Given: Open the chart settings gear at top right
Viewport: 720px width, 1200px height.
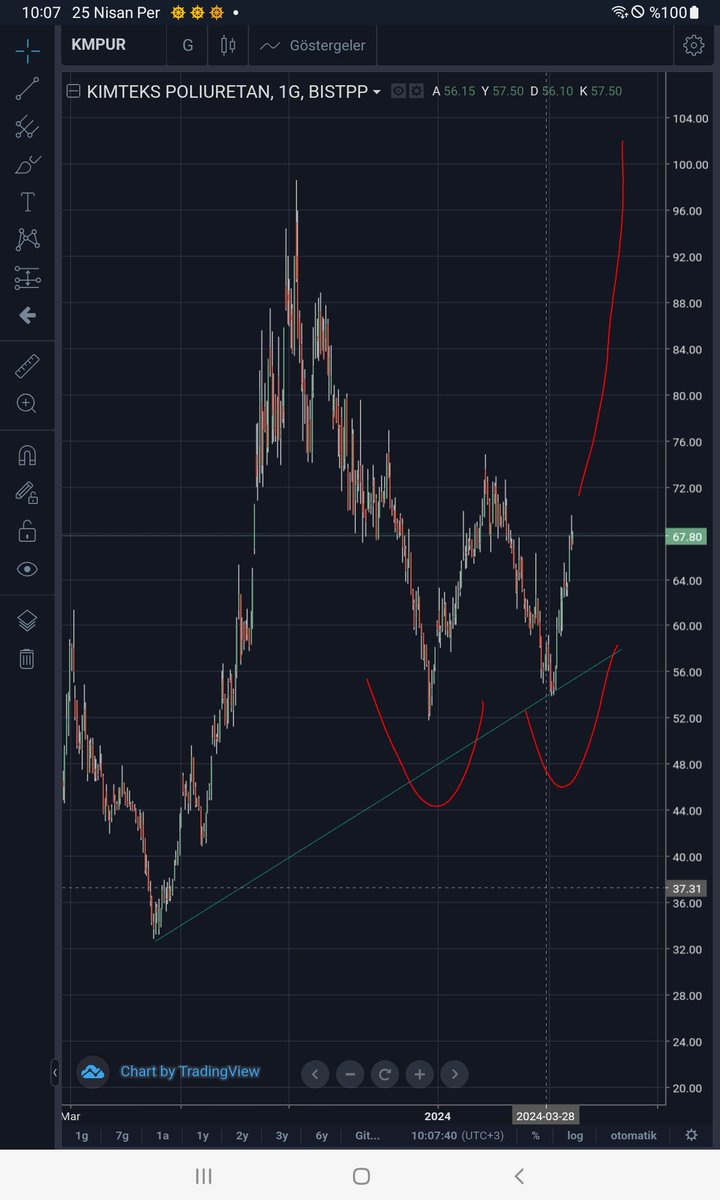Looking at the screenshot, I should (x=693, y=45).
